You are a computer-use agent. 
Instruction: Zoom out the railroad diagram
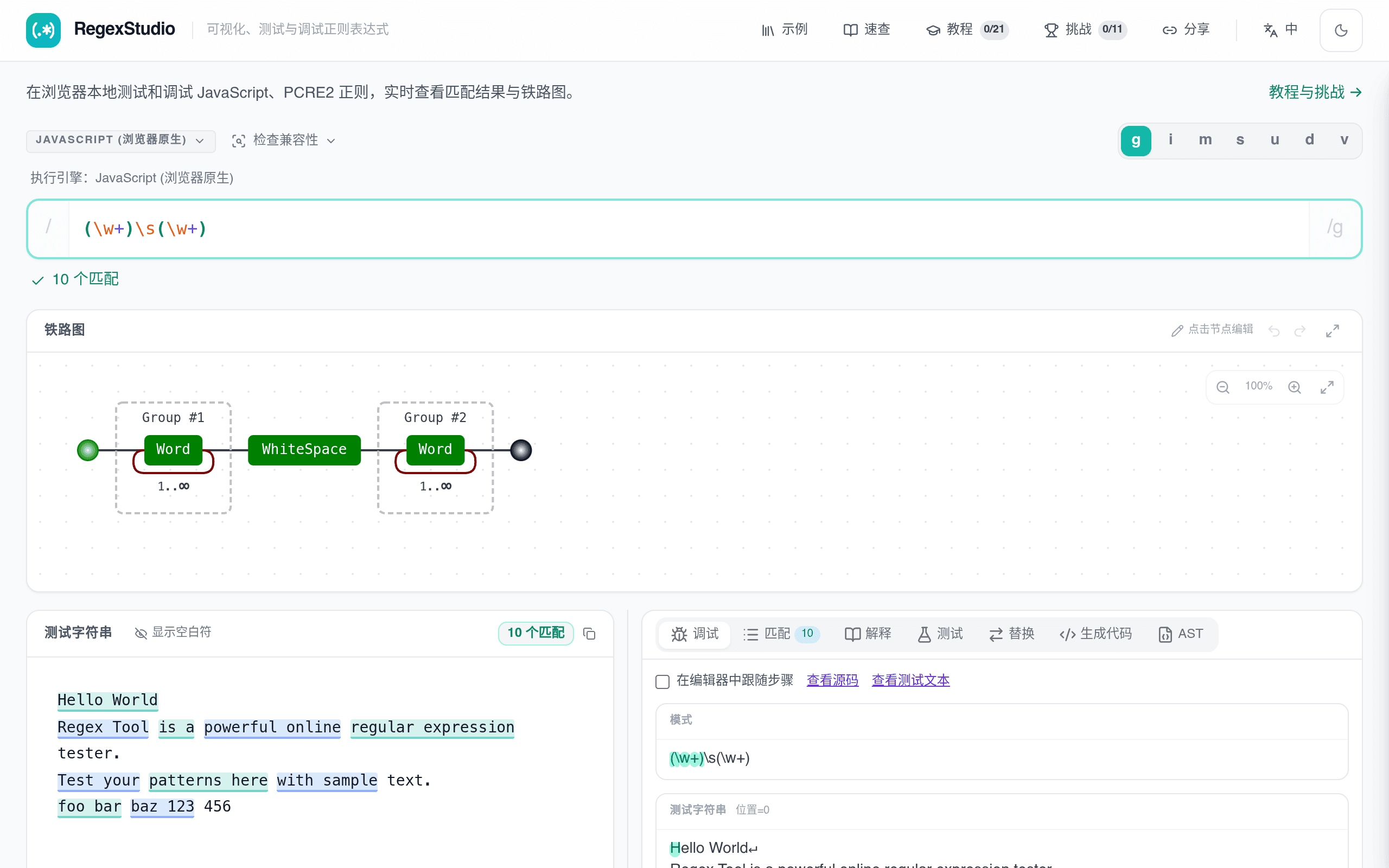(1222, 387)
